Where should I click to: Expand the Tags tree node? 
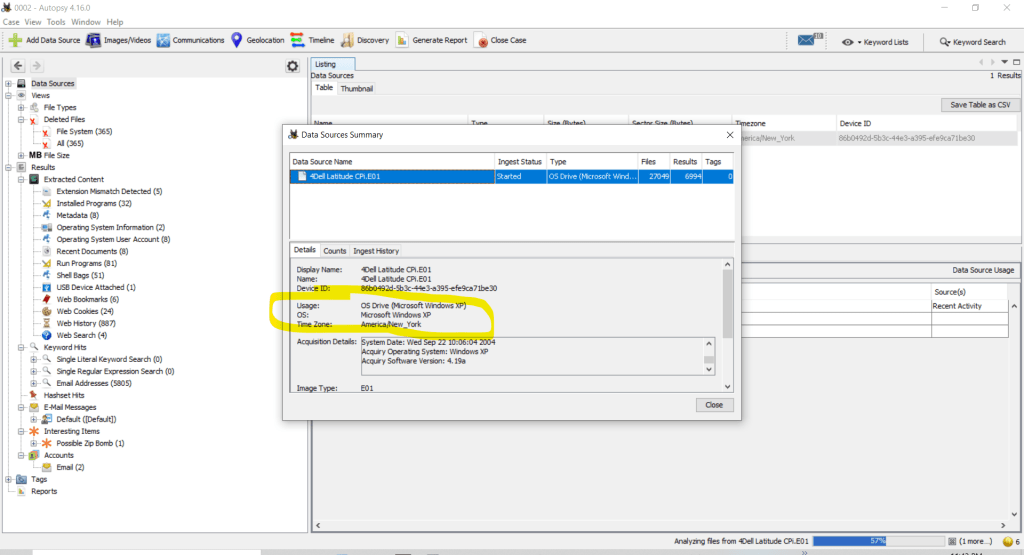pyautogui.click(x=9, y=479)
